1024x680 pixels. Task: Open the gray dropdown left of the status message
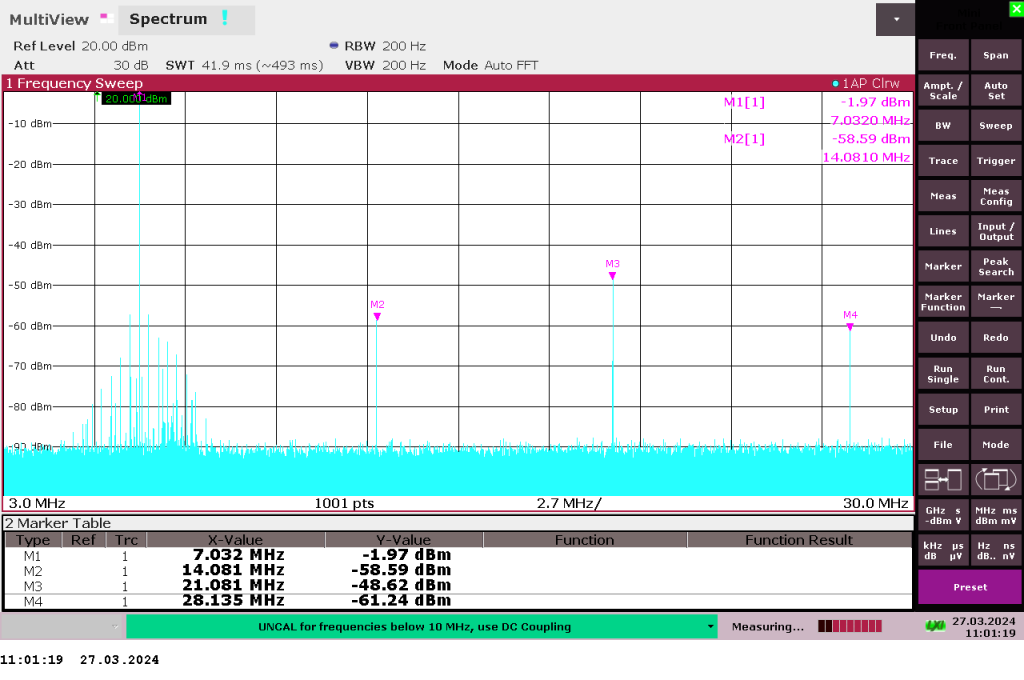pos(63,626)
